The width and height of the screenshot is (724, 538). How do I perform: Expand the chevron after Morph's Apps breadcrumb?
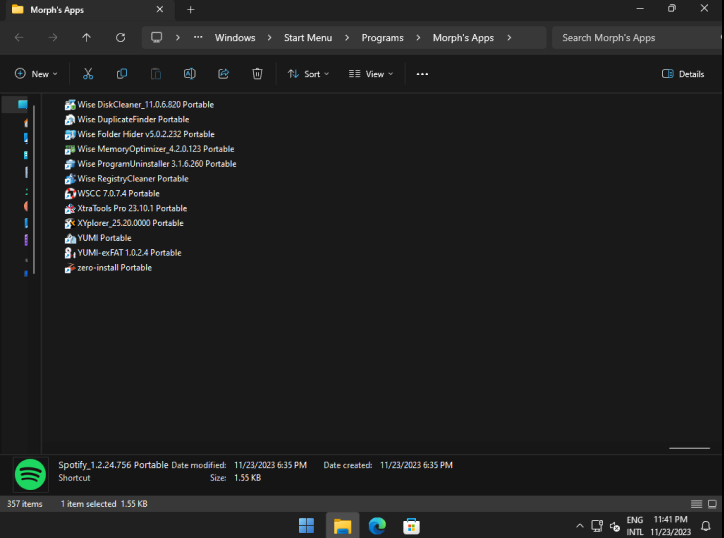(x=509, y=37)
